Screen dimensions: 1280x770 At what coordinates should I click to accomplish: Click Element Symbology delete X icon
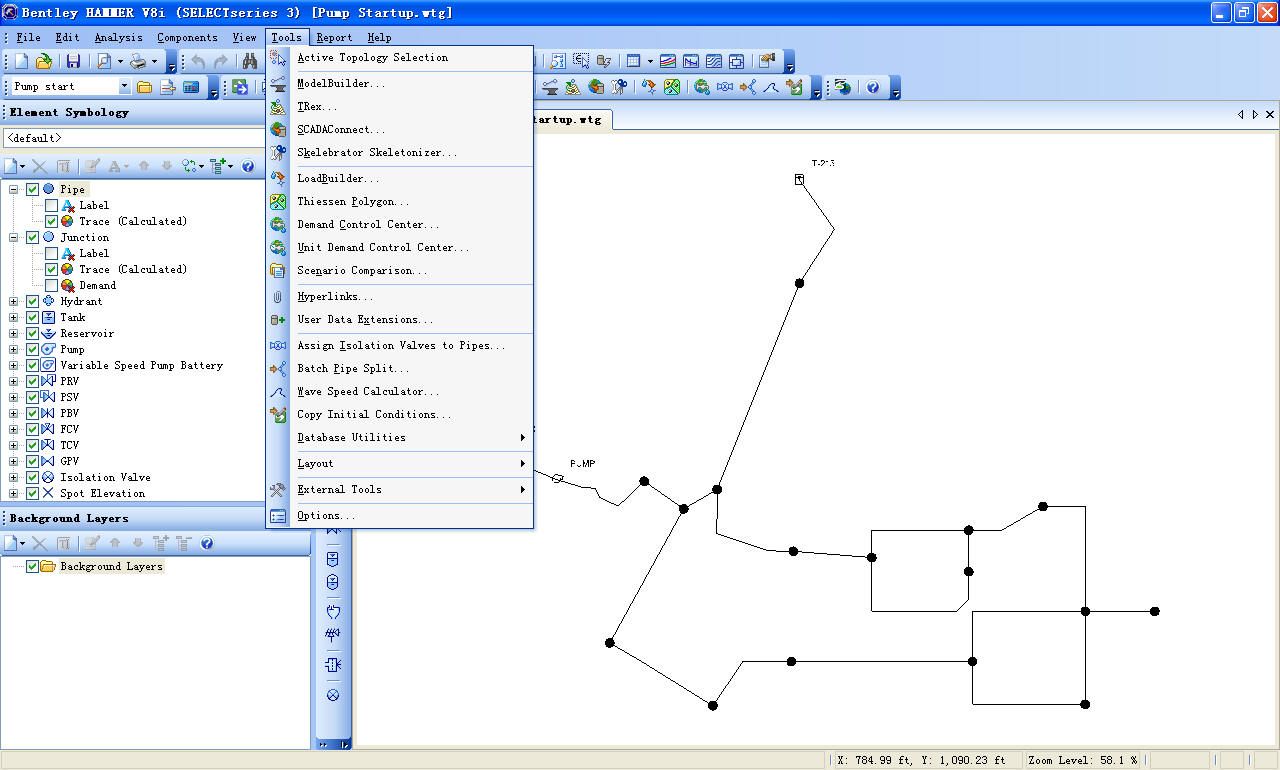coord(40,166)
